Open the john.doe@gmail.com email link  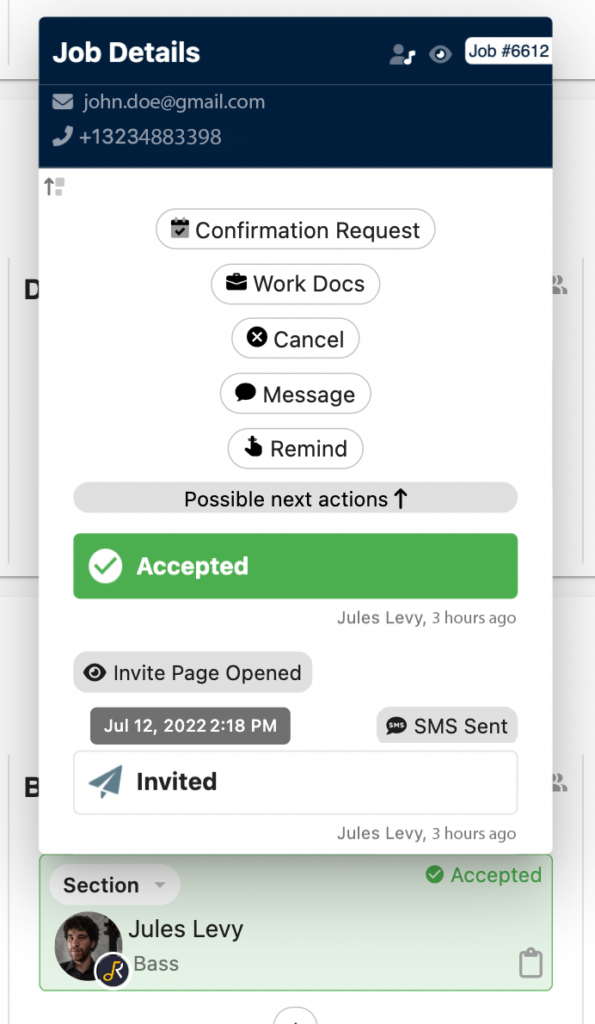[174, 102]
